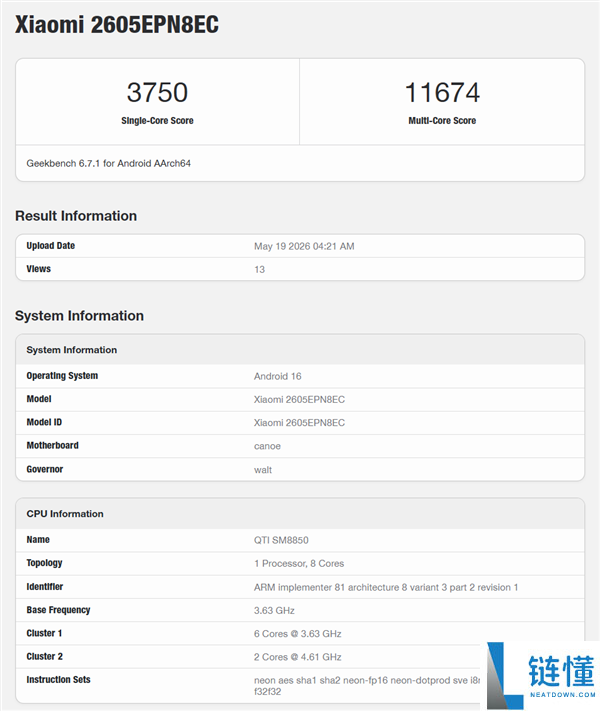Image resolution: width=600 pixels, height=711 pixels.
Task: Click the Operating System label
Action: point(62,376)
